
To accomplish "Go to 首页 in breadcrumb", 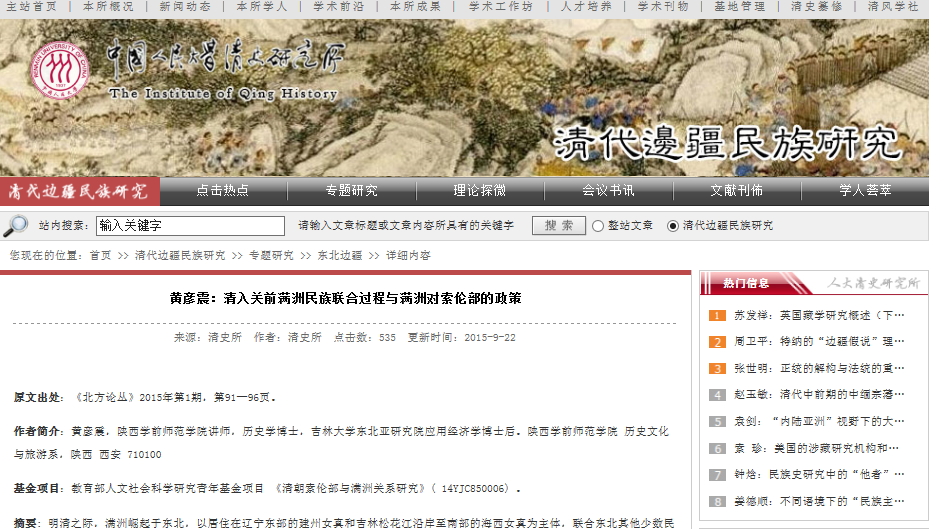I will click(100, 255).
